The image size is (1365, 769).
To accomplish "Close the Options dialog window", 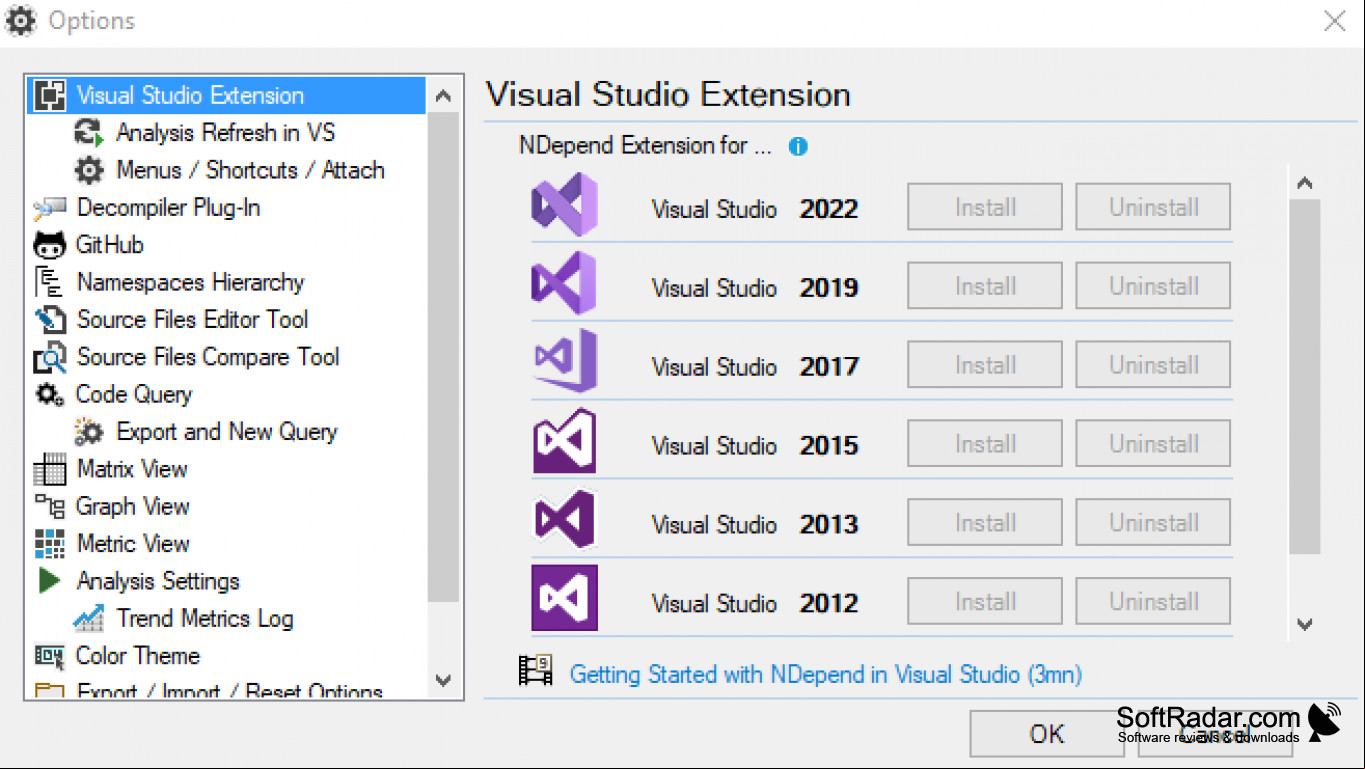I will pos(1335,21).
